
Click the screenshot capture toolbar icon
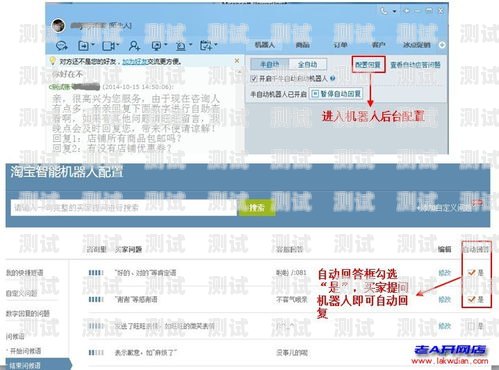tap(181, 46)
